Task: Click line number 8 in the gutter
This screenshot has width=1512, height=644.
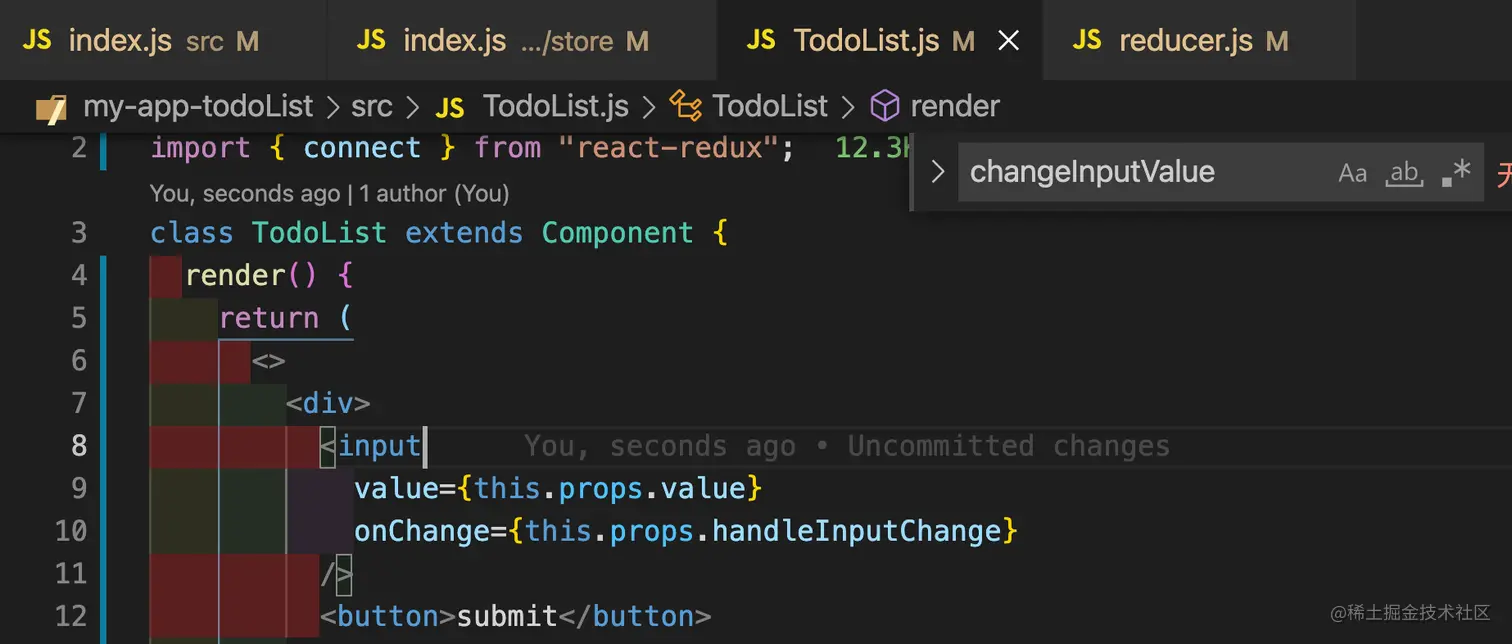Action: tap(80, 445)
